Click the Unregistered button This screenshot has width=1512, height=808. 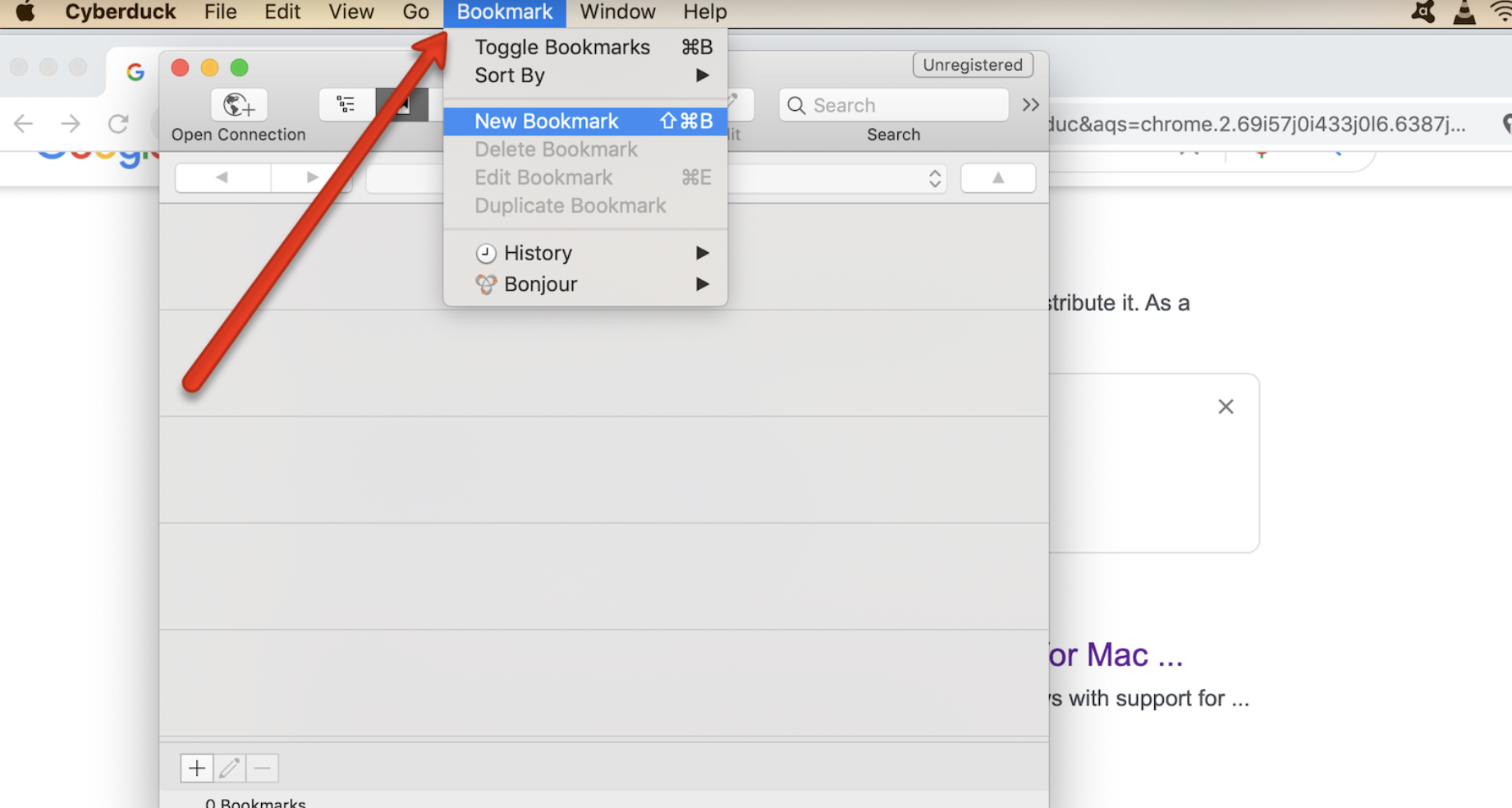(x=973, y=65)
